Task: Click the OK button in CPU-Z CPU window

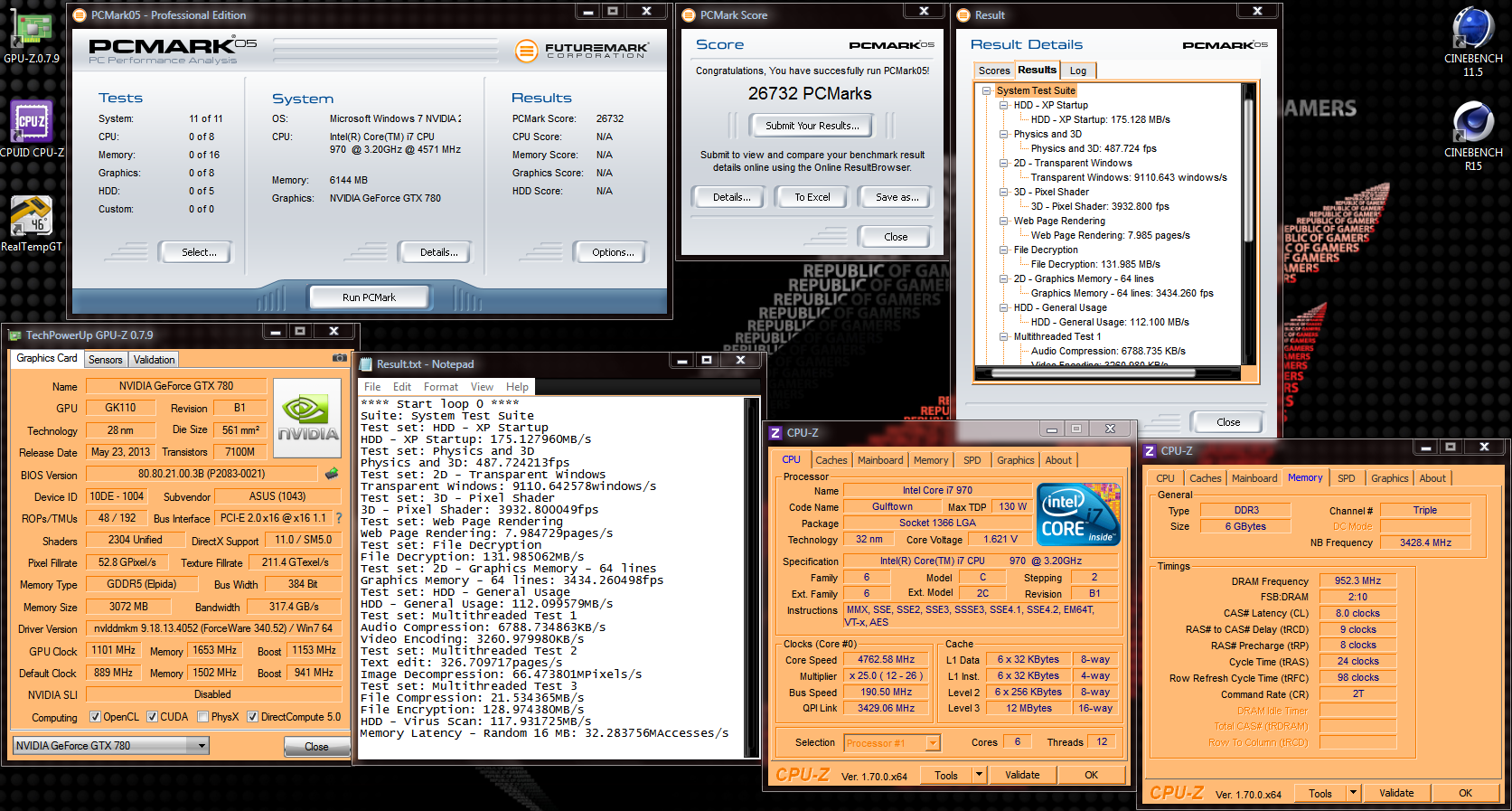Action: 1092,775
